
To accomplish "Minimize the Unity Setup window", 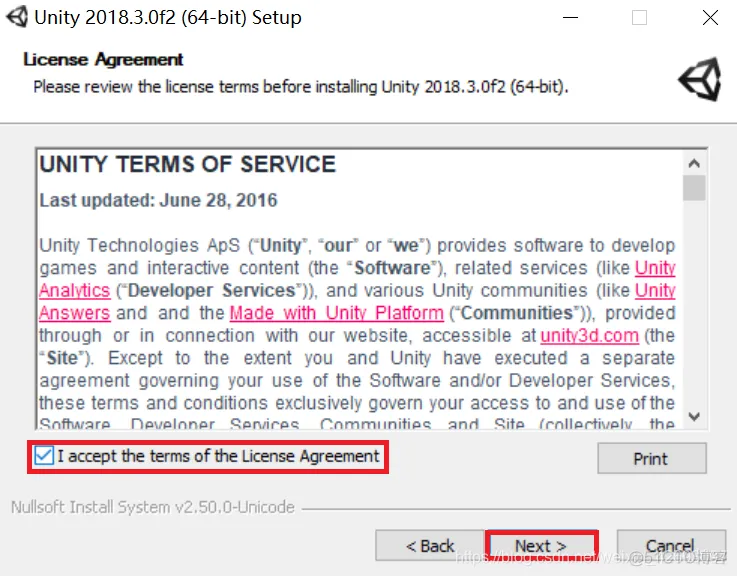I will (x=570, y=18).
